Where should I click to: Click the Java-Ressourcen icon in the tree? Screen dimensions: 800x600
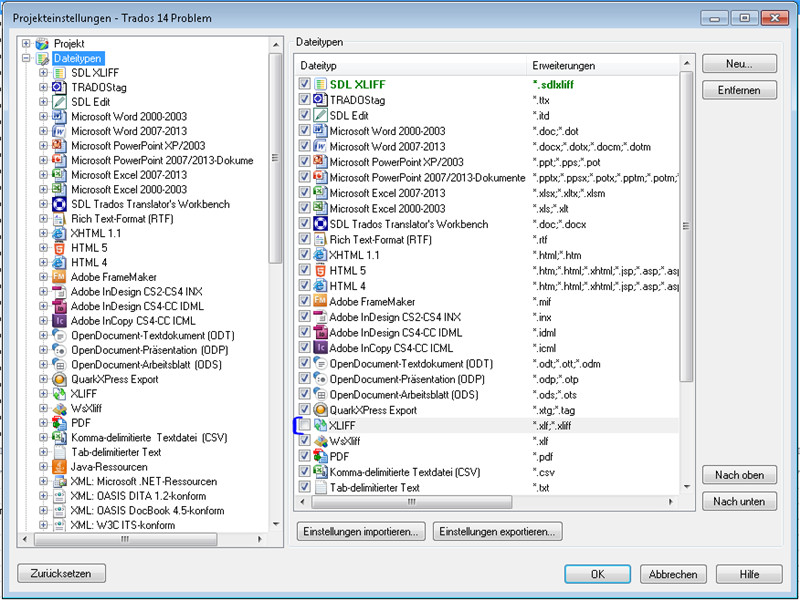pos(59,467)
